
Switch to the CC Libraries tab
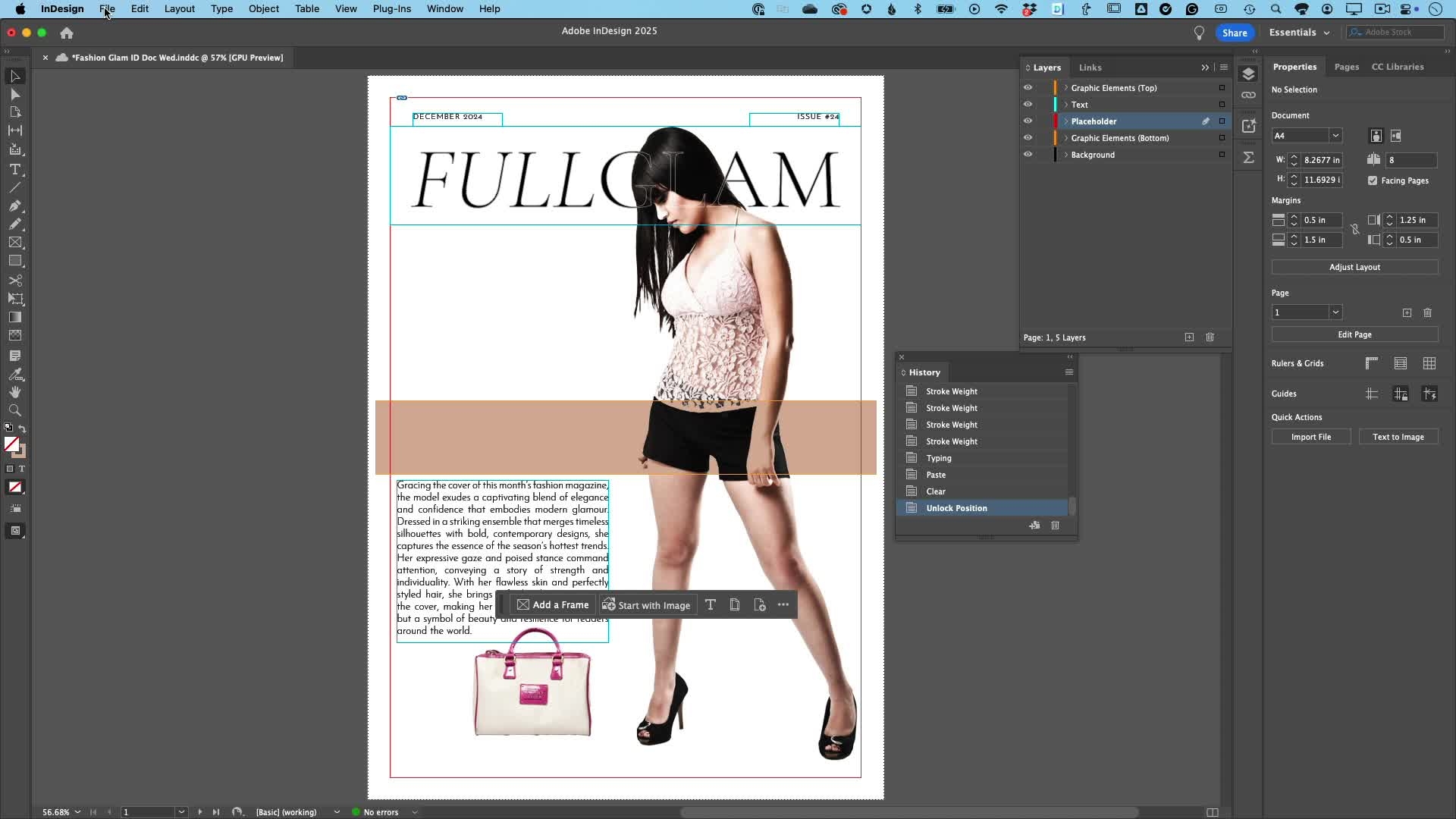[1398, 67]
